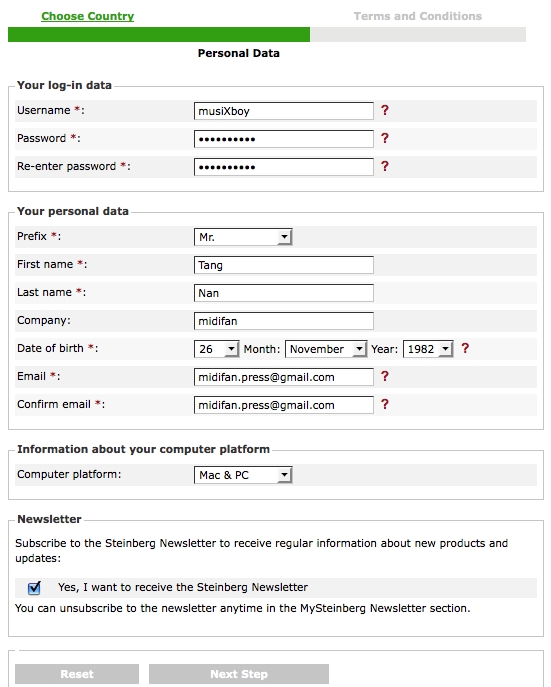The width and height of the screenshot is (551, 687).
Task: Expand the birth day dropdown showing 26
Action: coord(216,349)
